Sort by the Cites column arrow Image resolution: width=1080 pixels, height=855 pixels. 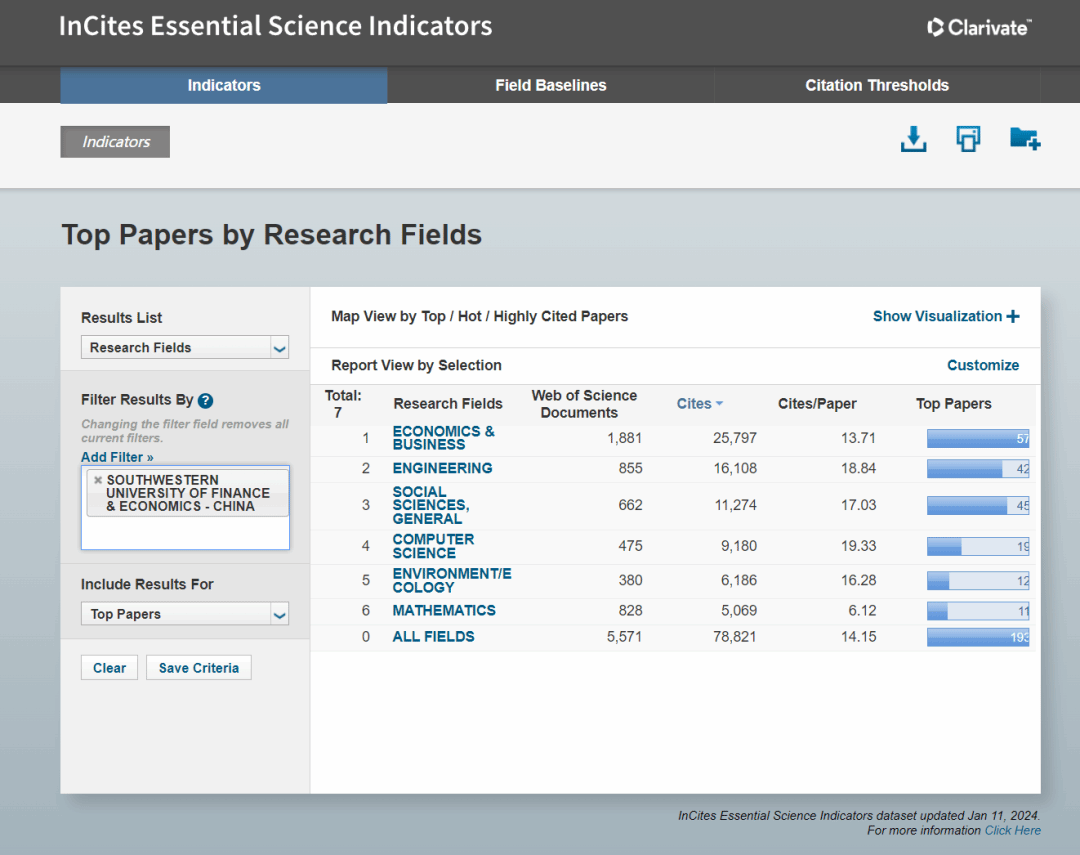pos(719,404)
